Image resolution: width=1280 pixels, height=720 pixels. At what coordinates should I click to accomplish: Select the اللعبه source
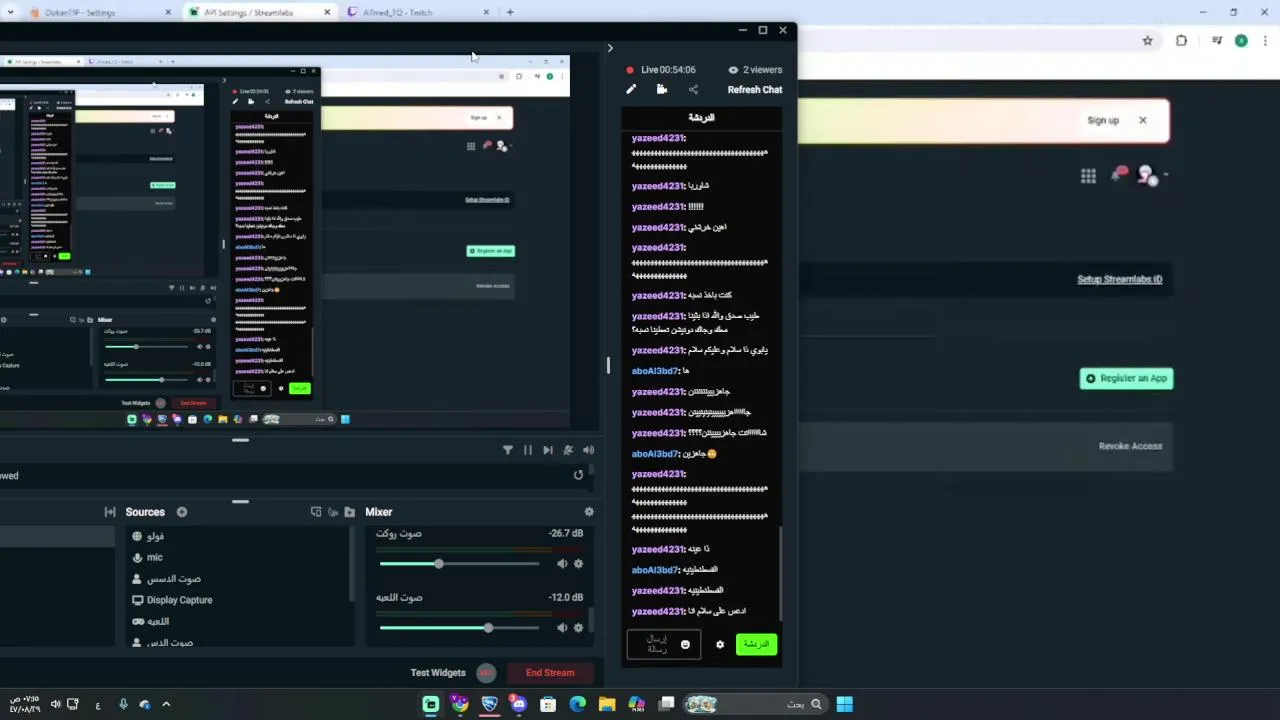coord(150,621)
